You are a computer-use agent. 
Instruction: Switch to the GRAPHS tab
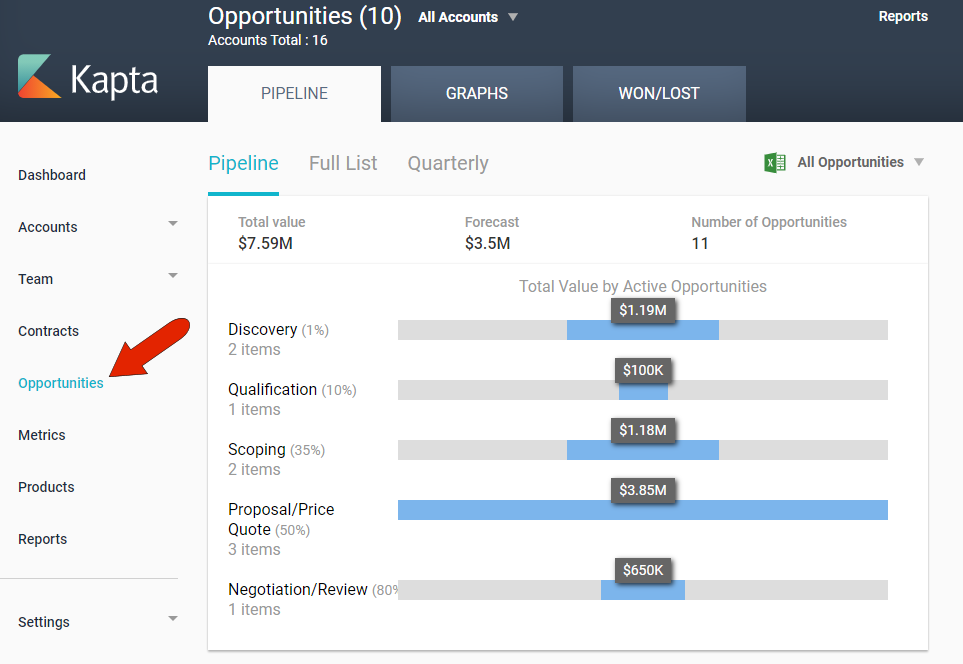(x=476, y=94)
